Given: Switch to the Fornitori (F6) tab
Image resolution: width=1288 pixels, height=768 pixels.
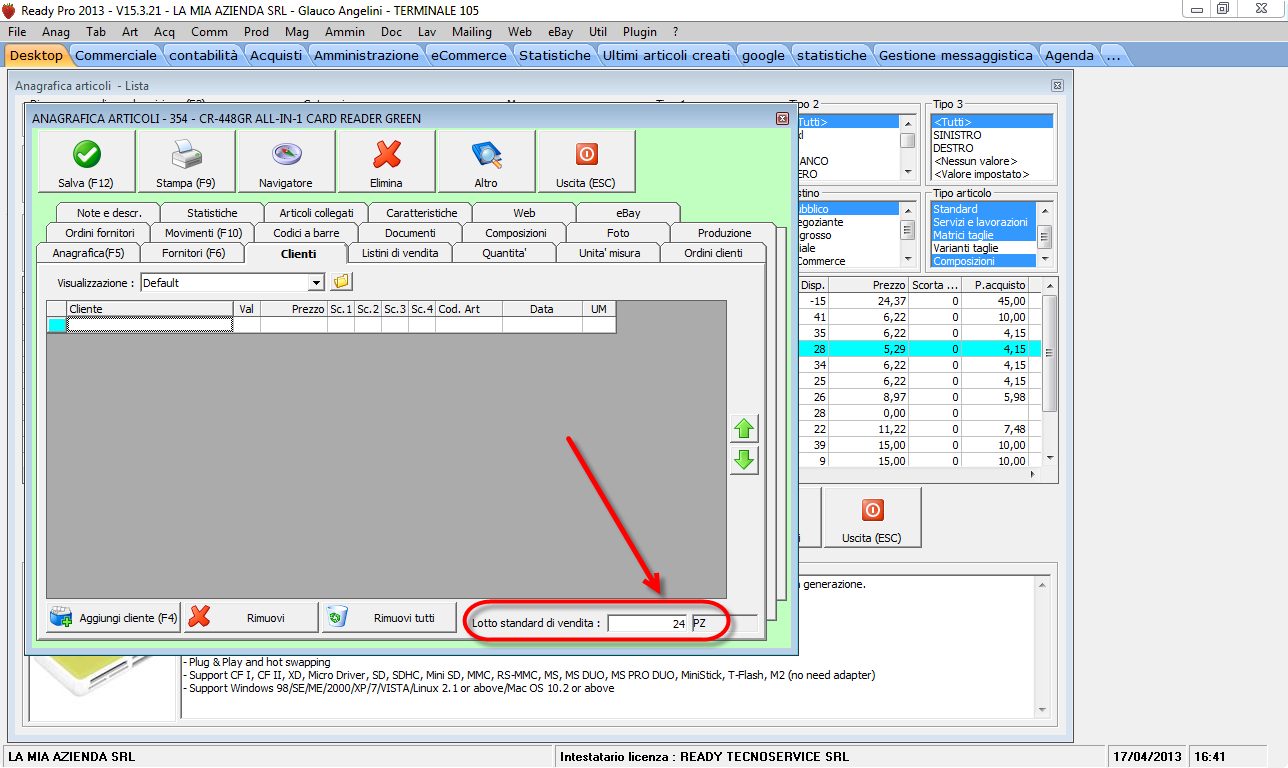Looking at the screenshot, I should [194, 253].
